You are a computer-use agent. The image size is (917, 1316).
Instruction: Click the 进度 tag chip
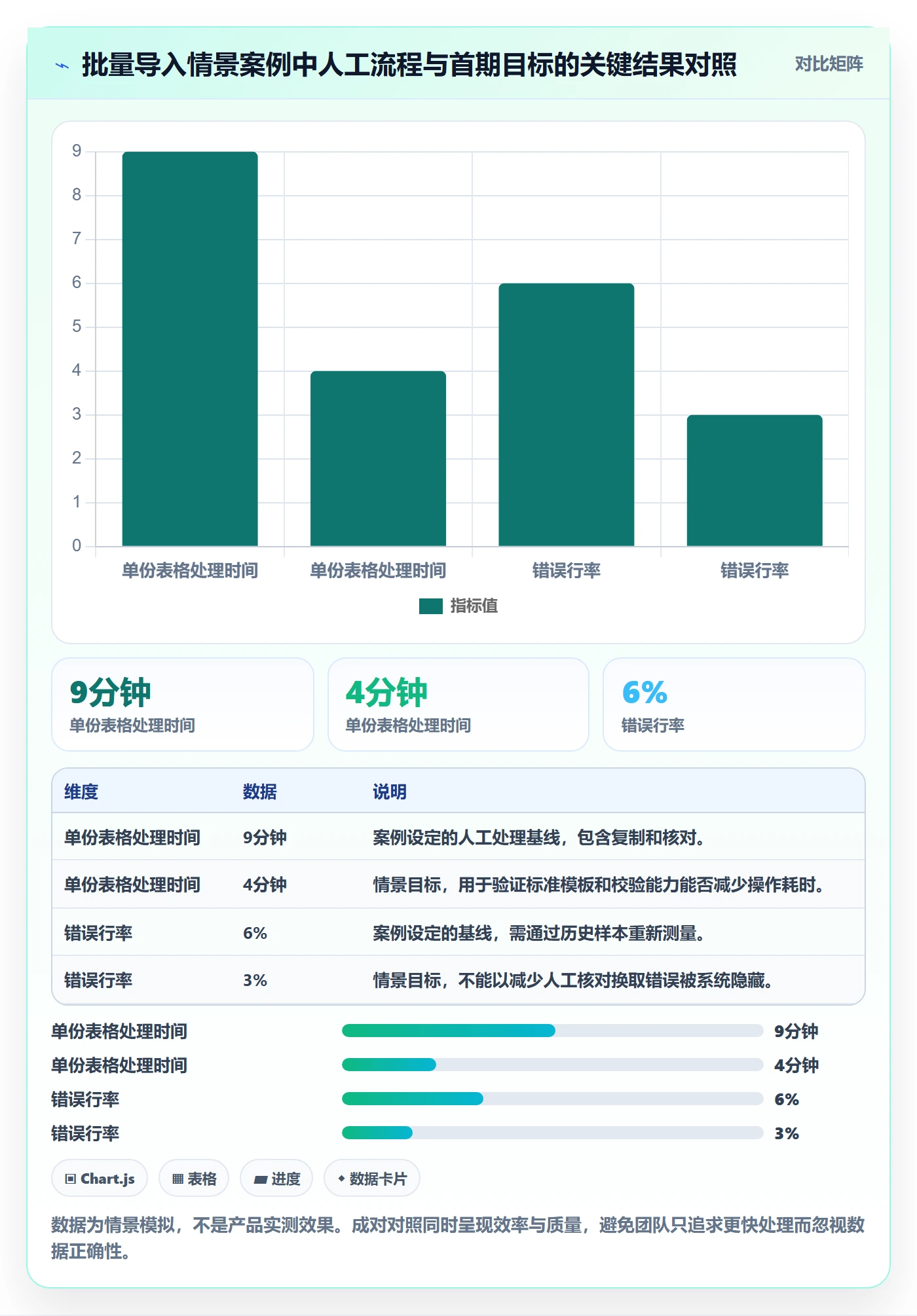coord(276,1179)
